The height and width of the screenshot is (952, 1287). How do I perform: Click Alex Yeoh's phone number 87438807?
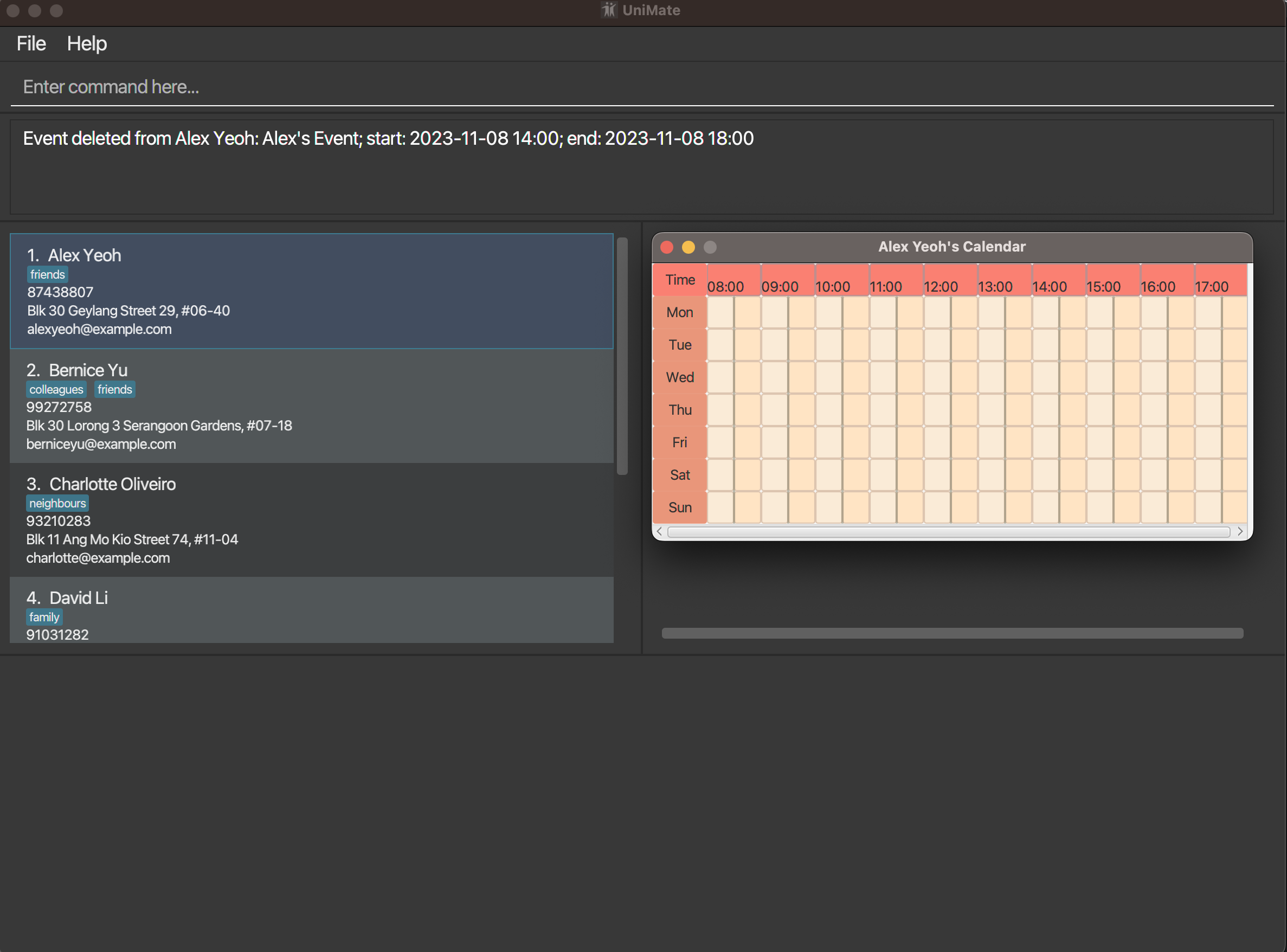[x=60, y=292]
